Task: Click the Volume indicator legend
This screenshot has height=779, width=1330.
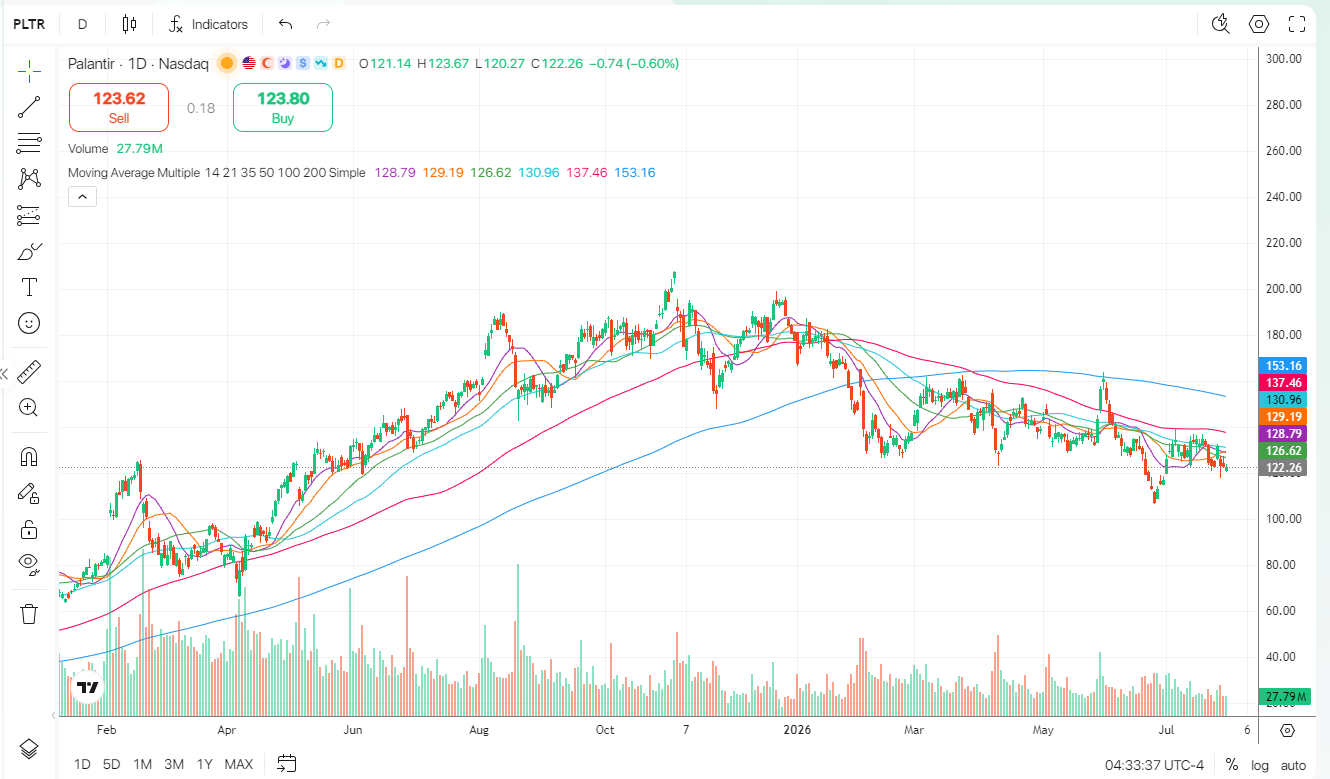Action: (88, 148)
